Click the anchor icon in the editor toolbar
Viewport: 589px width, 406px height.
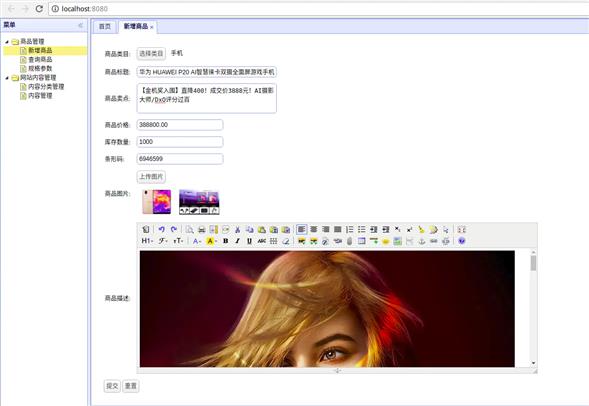tap(421, 241)
